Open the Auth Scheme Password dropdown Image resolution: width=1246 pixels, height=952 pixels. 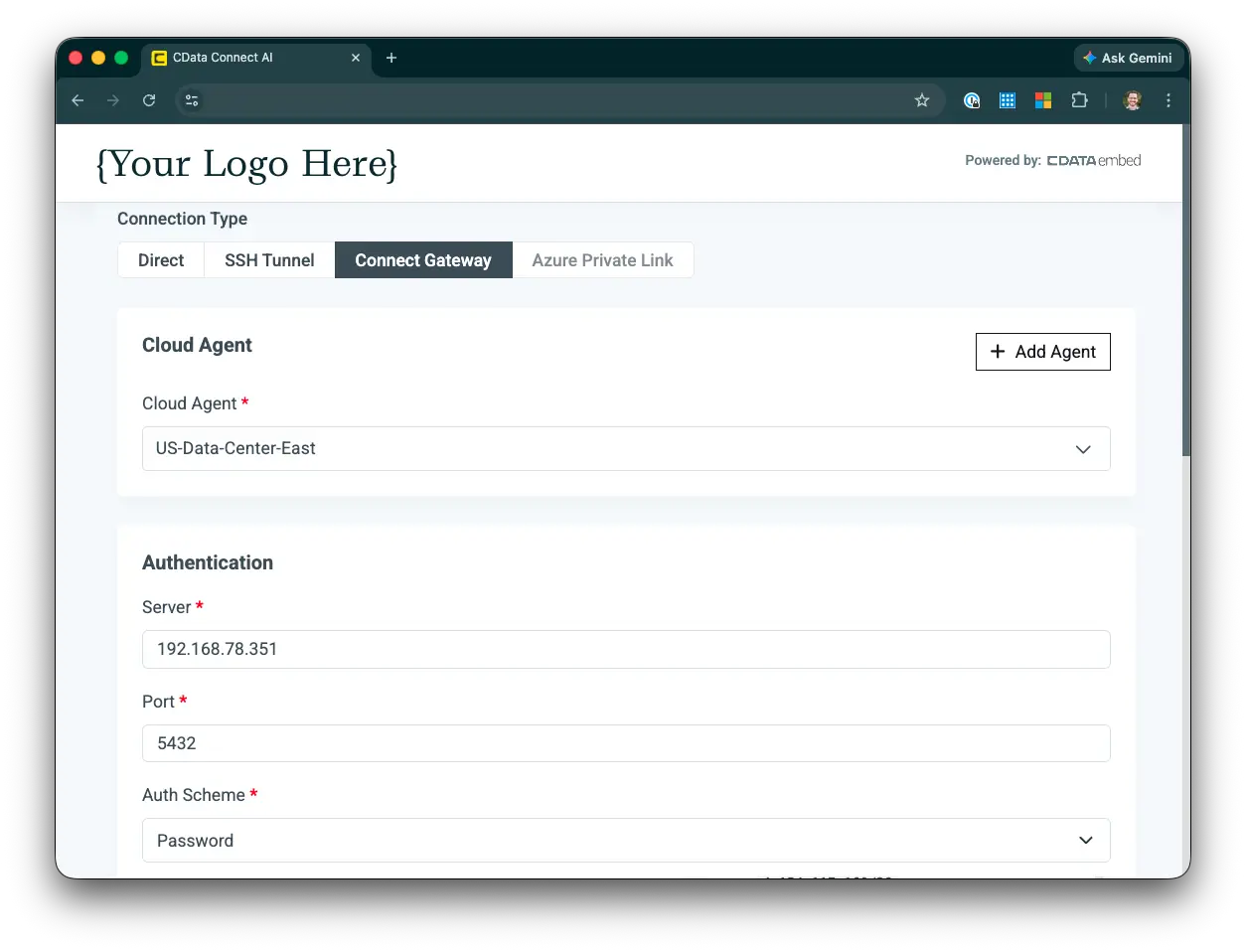[626, 841]
